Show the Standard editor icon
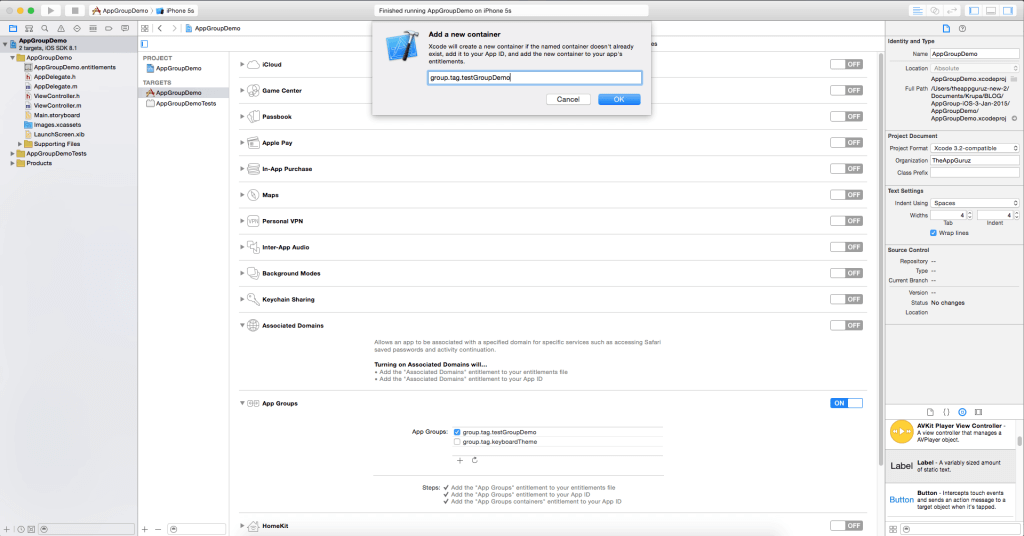 pos(918,10)
